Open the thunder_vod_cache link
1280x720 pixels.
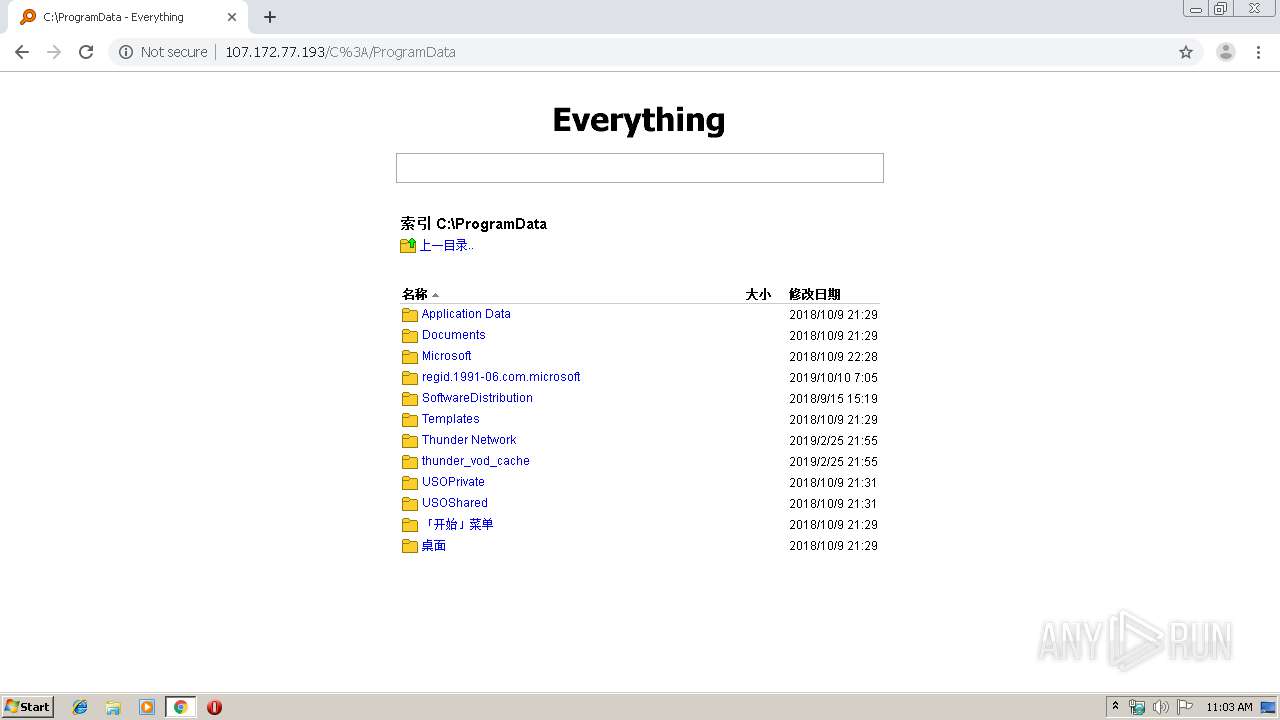click(476, 461)
